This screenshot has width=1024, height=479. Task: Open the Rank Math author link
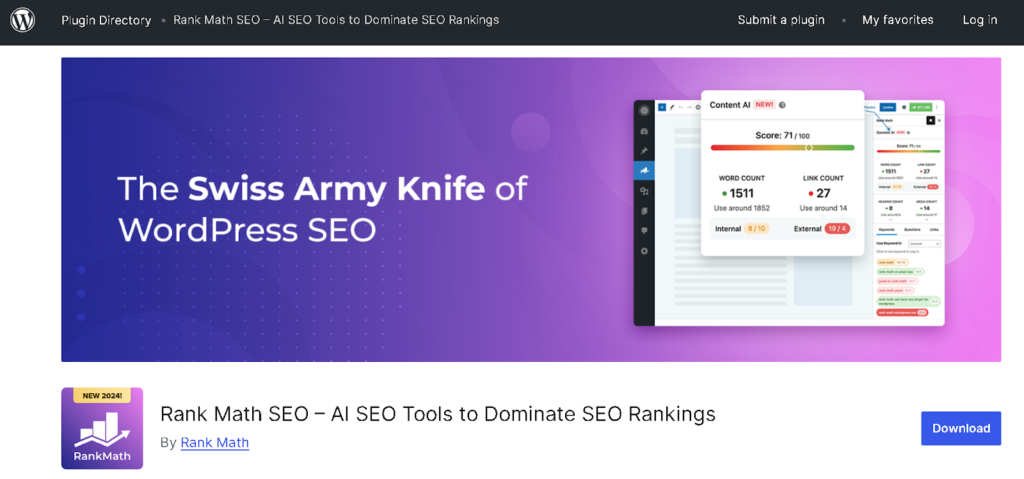pos(215,442)
